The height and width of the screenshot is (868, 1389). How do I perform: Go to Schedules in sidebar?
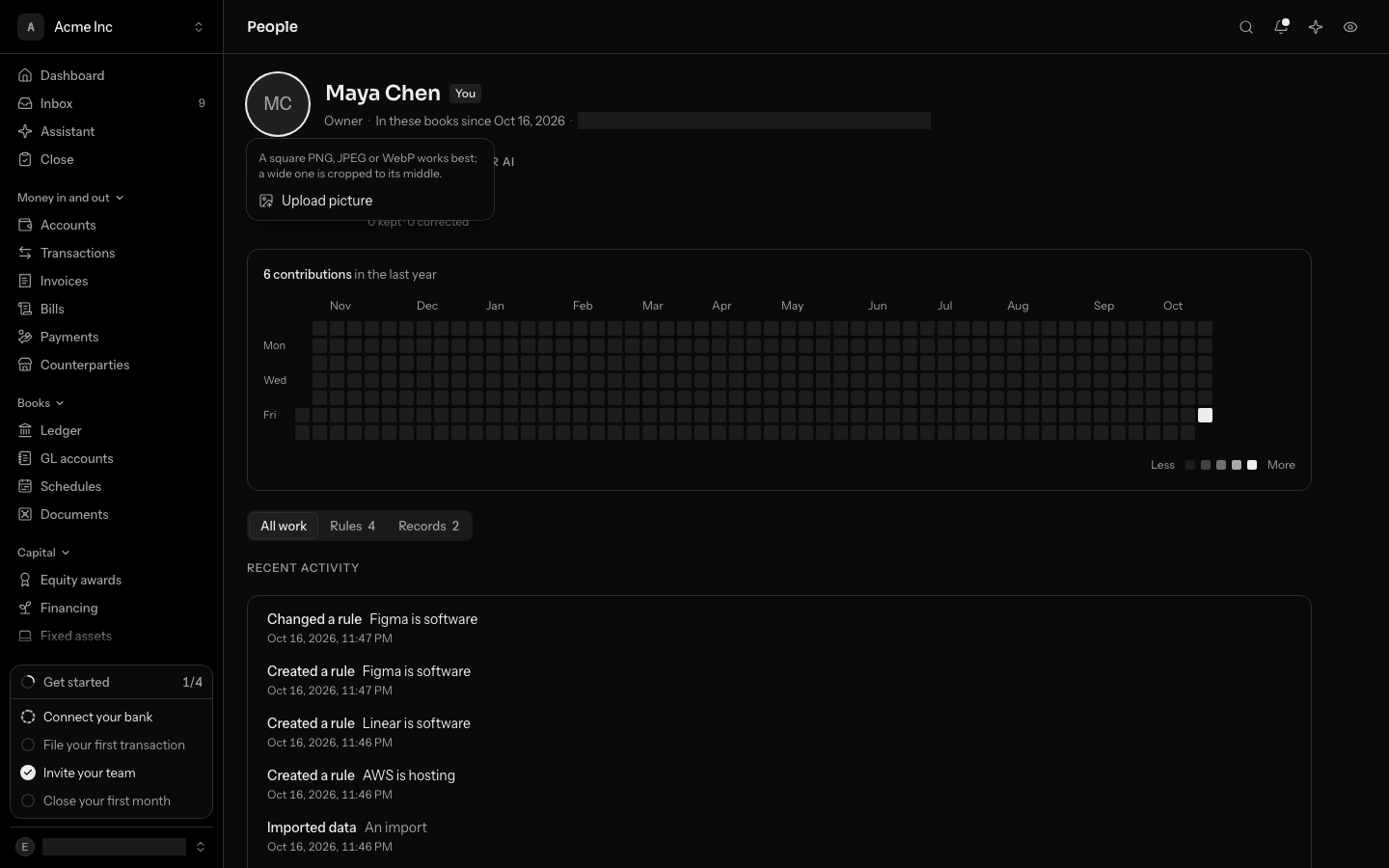(111, 486)
